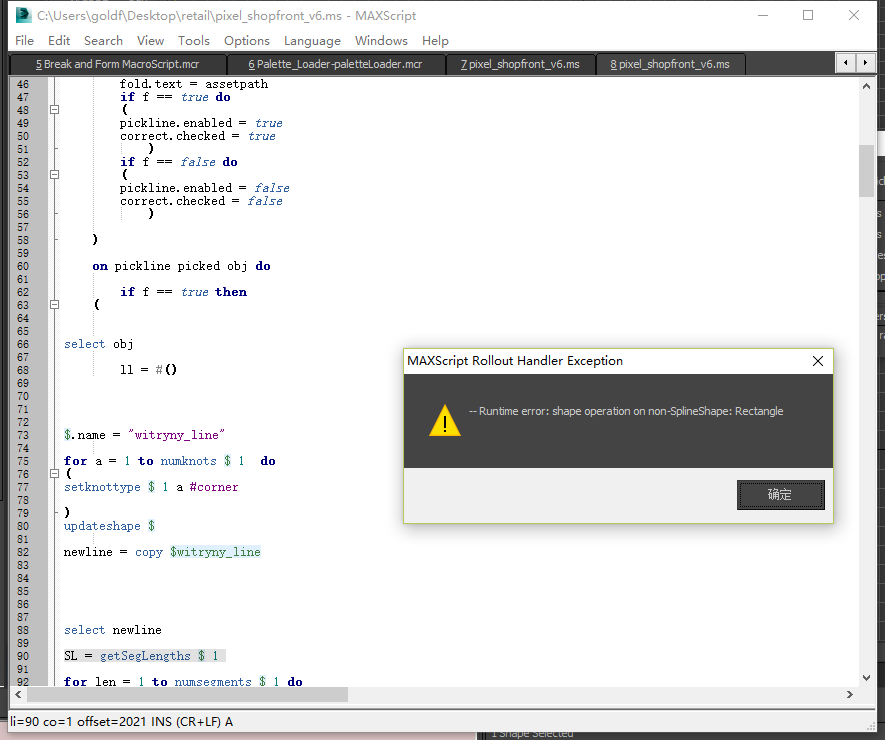The width and height of the screenshot is (885, 740).
Task: Switch to the Palette_Loader-paletteLoader.mcr tab
Action: point(334,64)
